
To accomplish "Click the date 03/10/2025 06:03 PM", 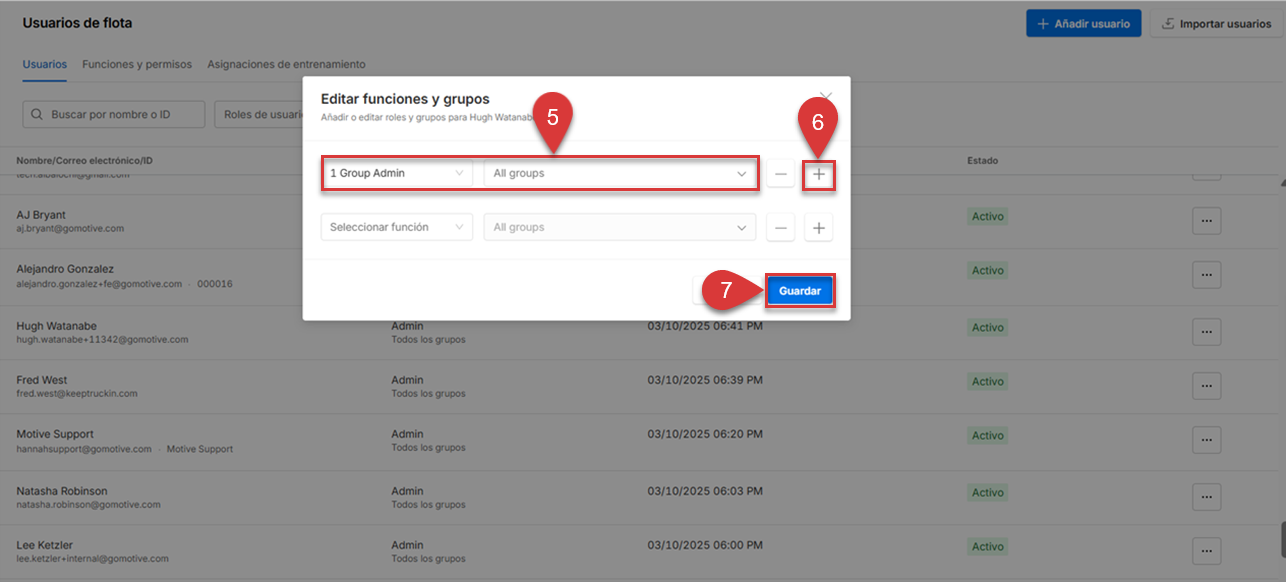I will pos(705,491).
